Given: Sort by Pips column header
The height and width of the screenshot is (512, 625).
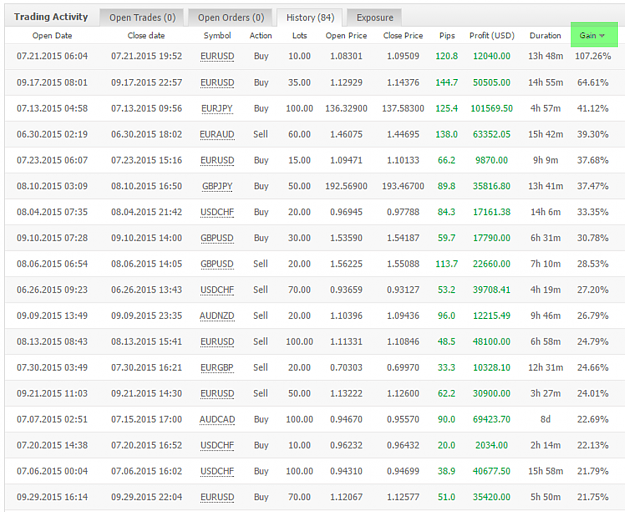Looking at the screenshot, I should click(x=447, y=35).
